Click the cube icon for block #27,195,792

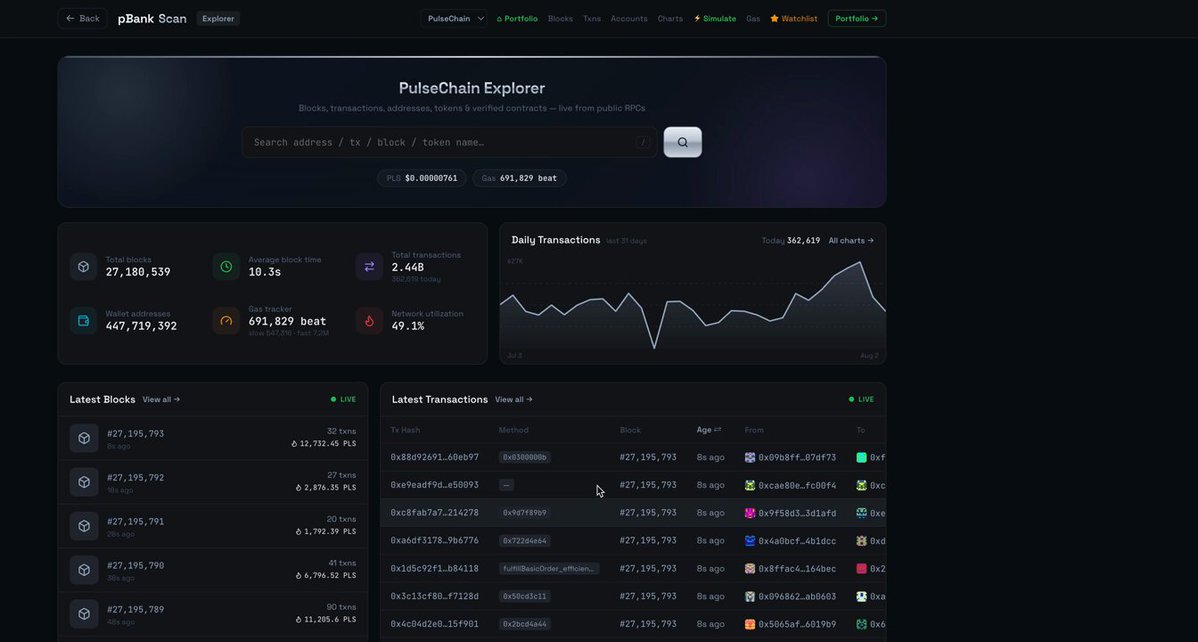tap(84, 482)
